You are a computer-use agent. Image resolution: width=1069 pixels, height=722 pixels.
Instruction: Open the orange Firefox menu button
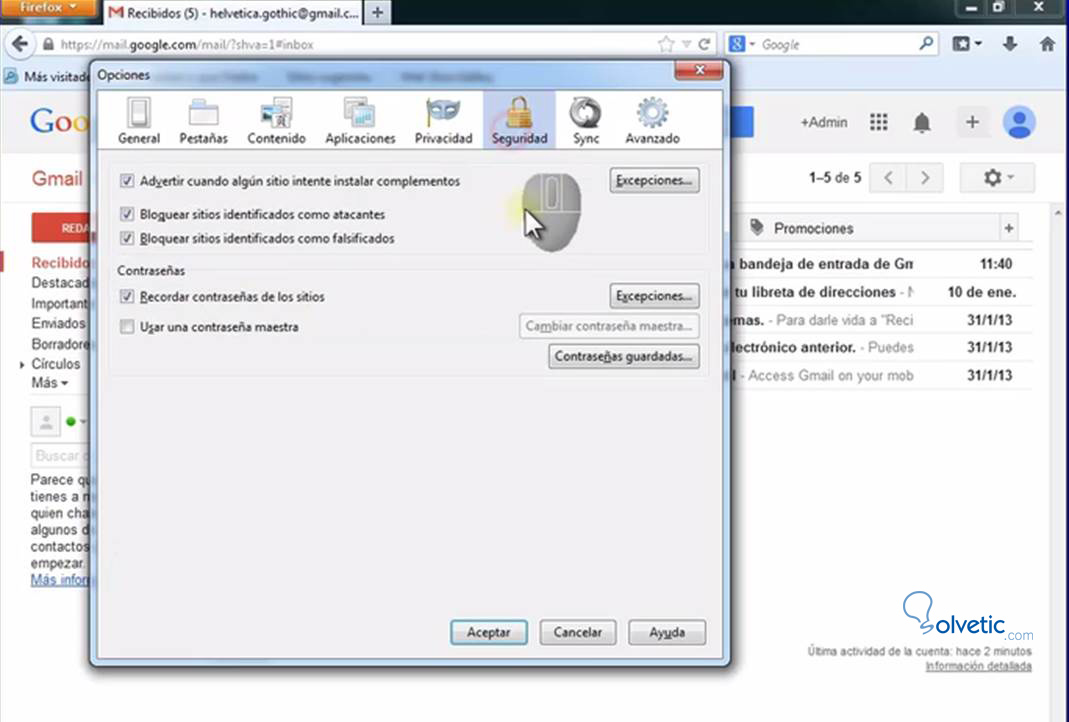tap(48, 8)
